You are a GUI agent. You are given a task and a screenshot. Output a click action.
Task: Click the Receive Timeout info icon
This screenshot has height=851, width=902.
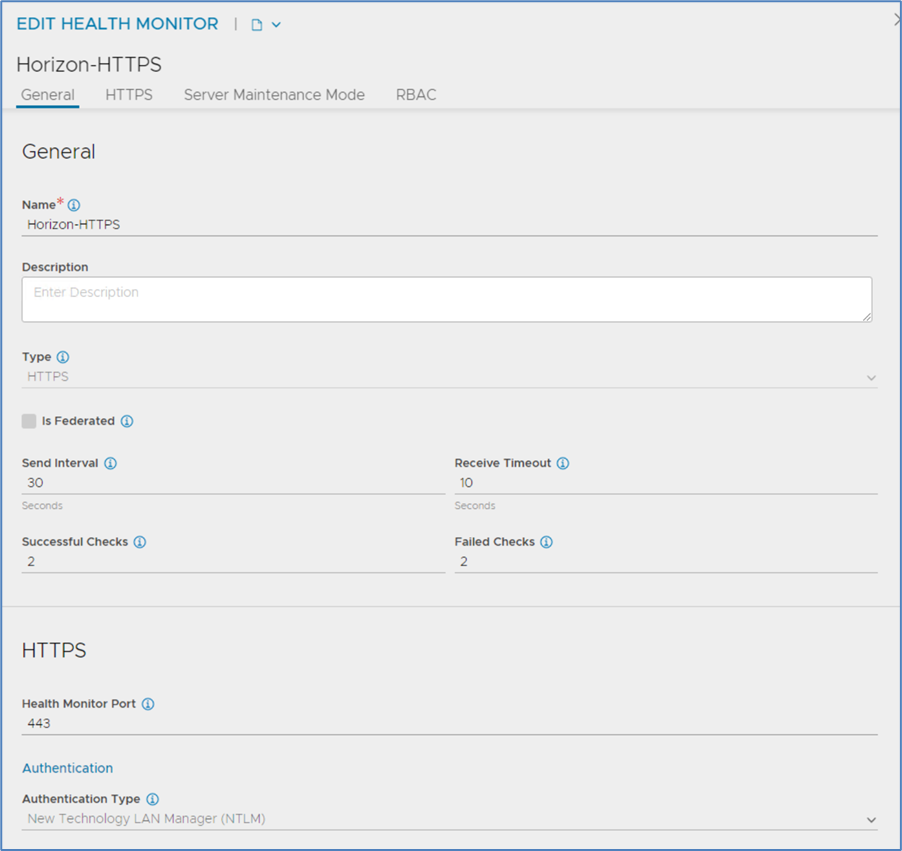[x=563, y=463]
